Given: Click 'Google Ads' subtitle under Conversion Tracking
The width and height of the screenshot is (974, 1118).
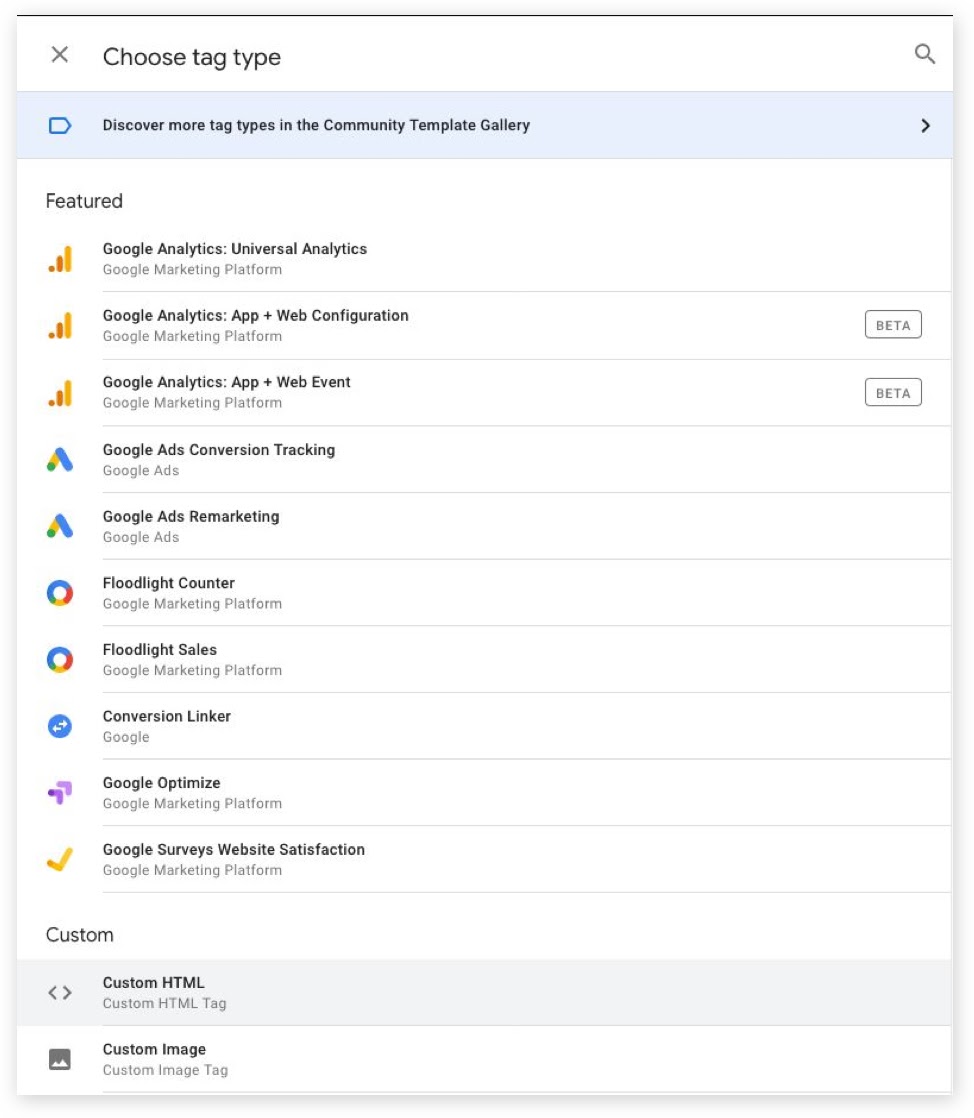Looking at the screenshot, I should tap(141, 471).
